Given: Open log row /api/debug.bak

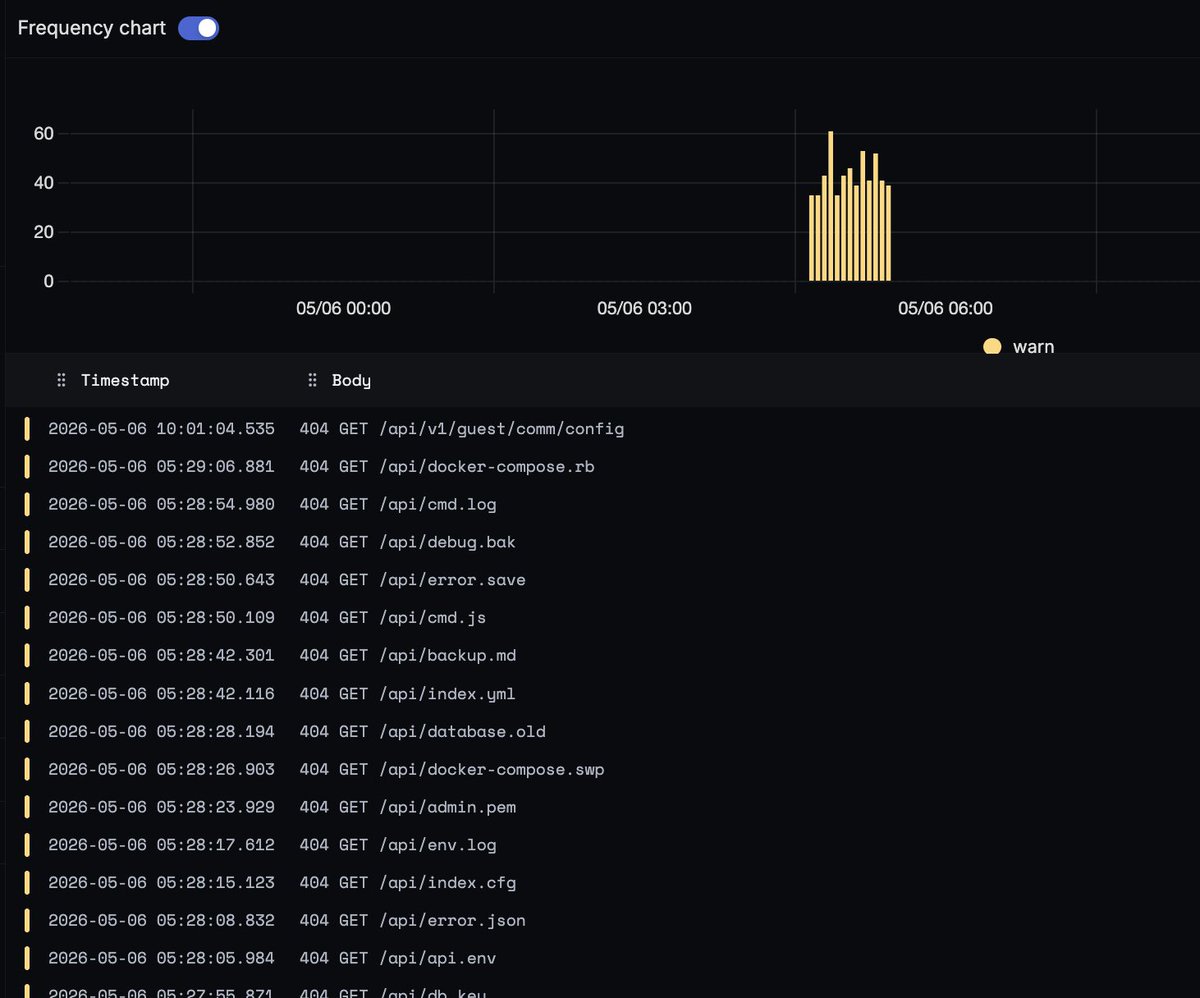Looking at the screenshot, I should point(600,543).
